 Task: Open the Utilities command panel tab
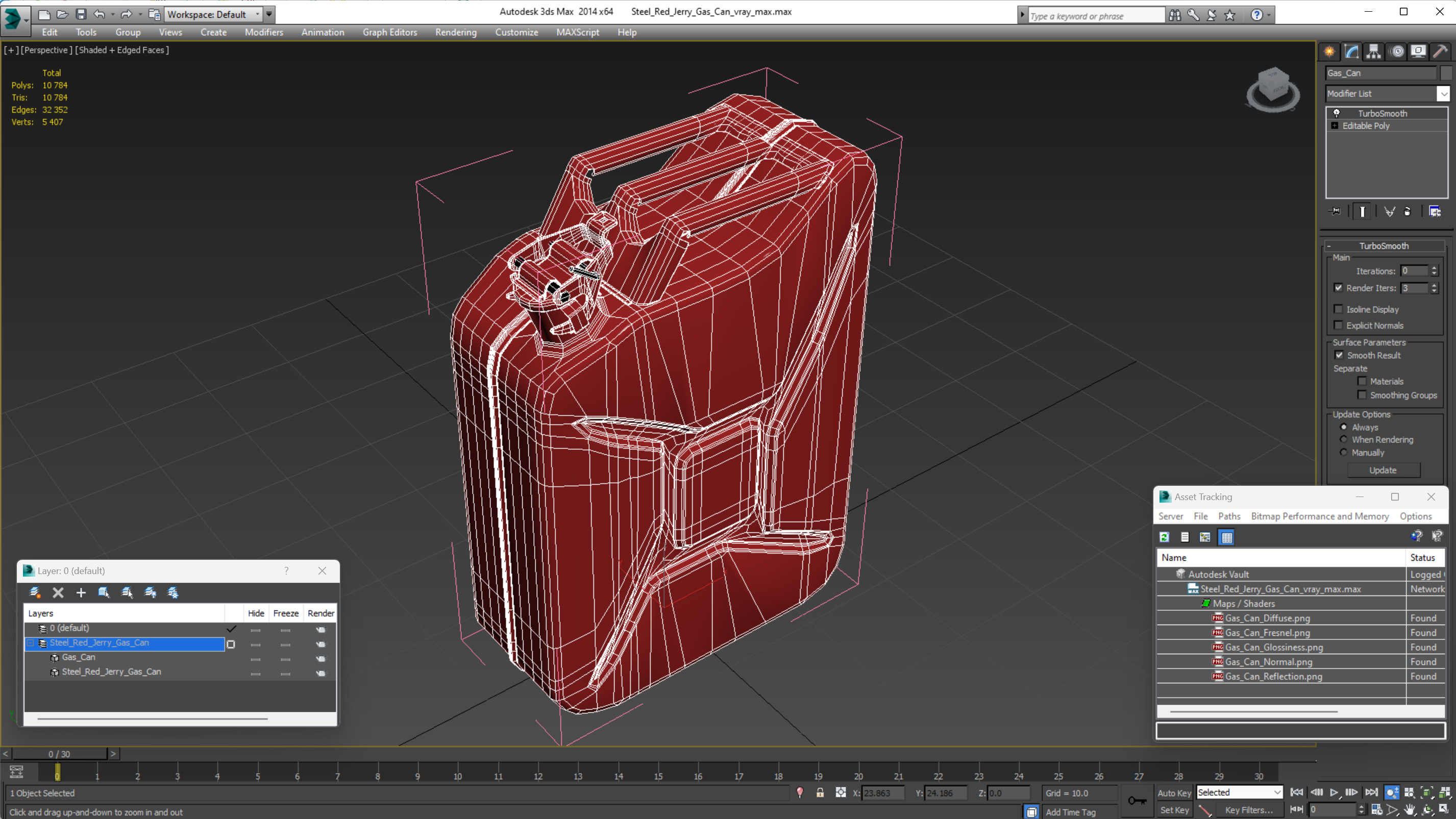pos(1441,52)
